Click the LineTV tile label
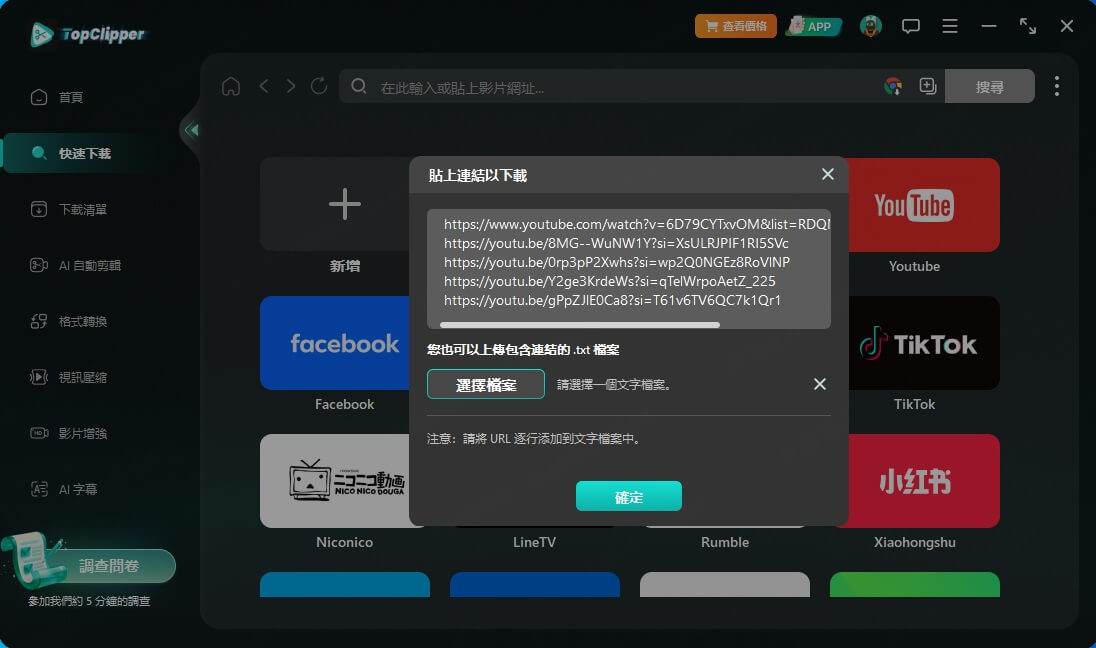The height and width of the screenshot is (648, 1096). (x=534, y=542)
